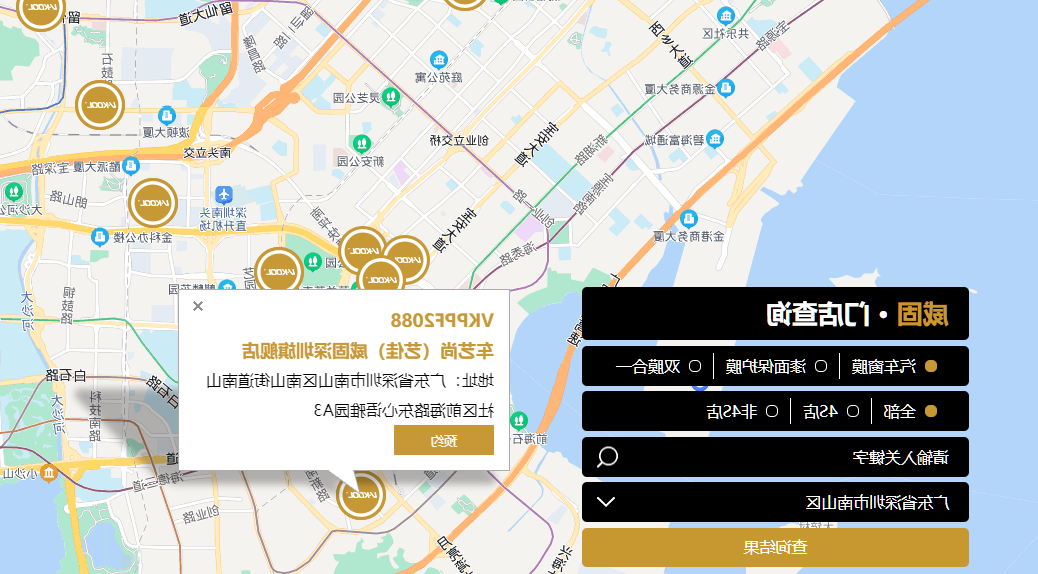Viewport: 1038px width, 574px height.
Task: Click the 南头立交 map label
Action: (207, 153)
